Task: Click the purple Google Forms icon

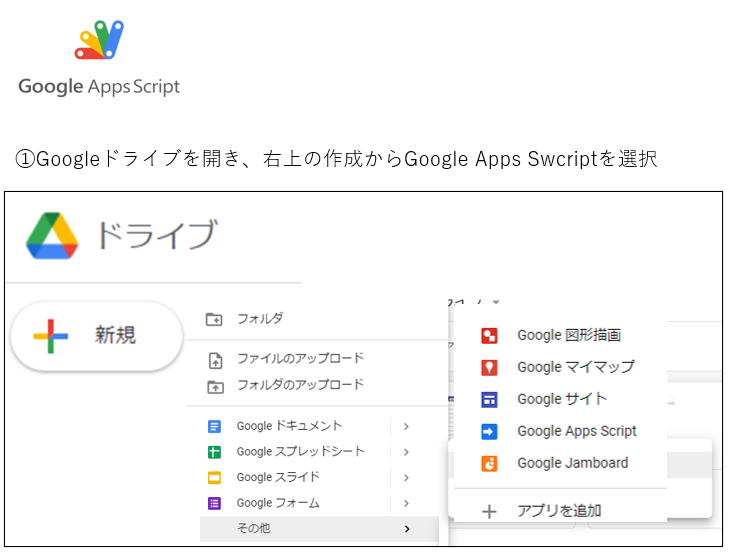Action: tap(214, 503)
